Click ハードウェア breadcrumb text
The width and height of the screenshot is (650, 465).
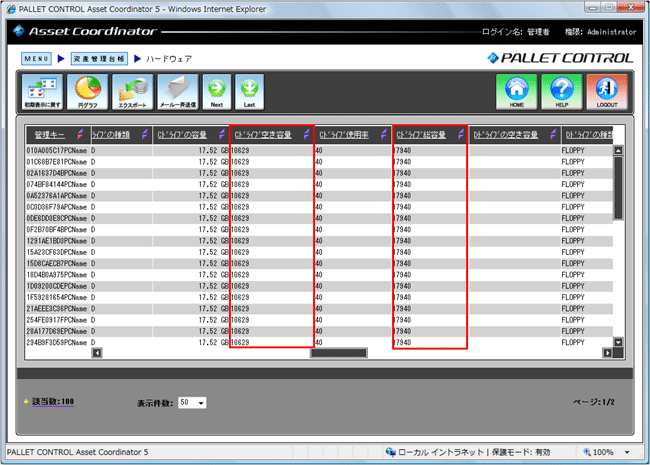click(x=169, y=59)
